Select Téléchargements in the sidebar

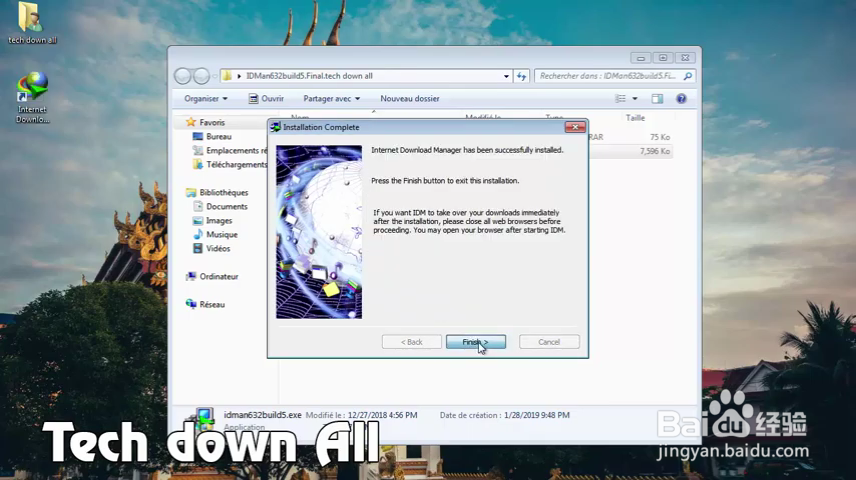pos(229,164)
